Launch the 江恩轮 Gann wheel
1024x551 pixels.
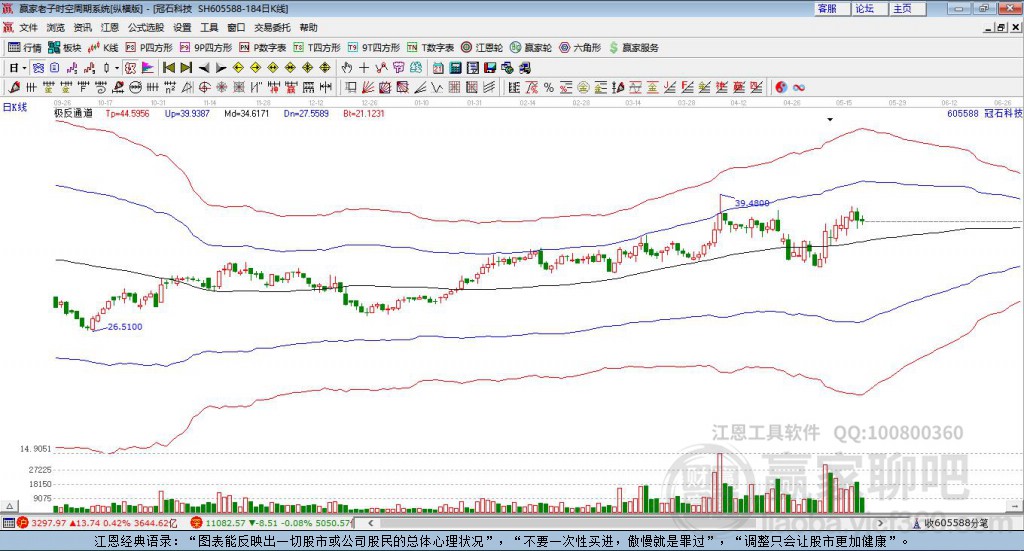pos(482,48)
